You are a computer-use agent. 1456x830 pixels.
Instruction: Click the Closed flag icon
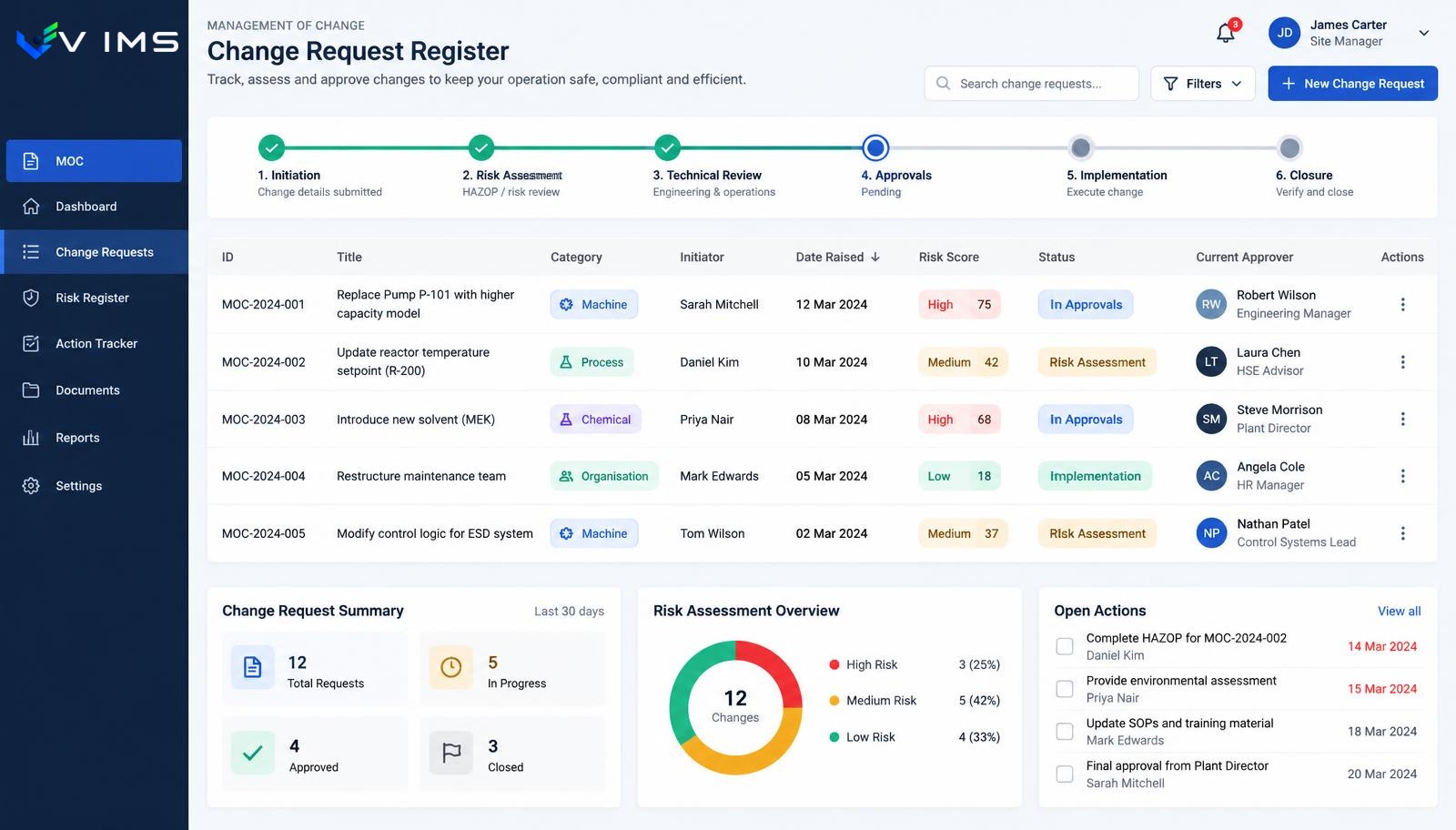coord(450,753)
